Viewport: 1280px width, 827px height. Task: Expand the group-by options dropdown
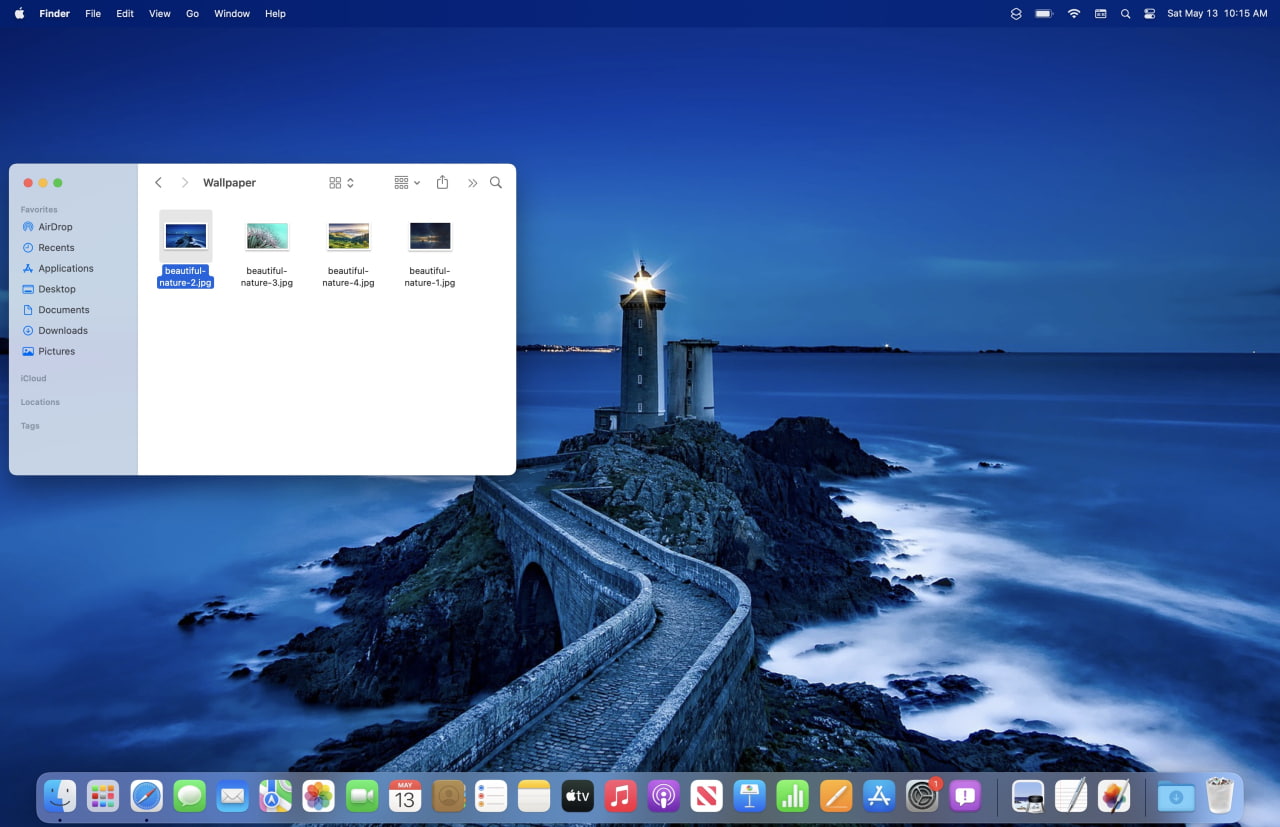(407, 183)
